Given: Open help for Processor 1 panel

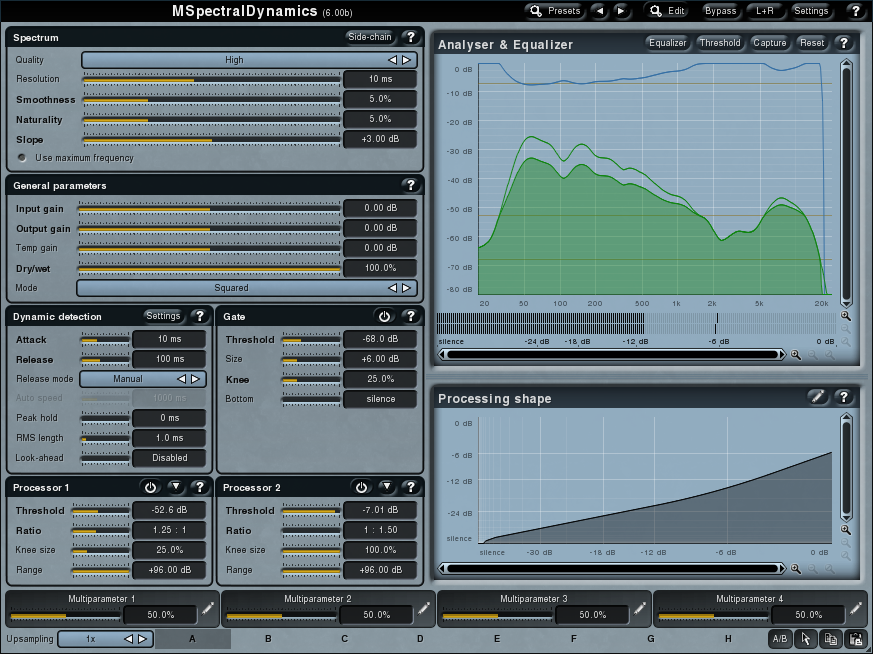Looking at the screenshot, I should [199, 487].
